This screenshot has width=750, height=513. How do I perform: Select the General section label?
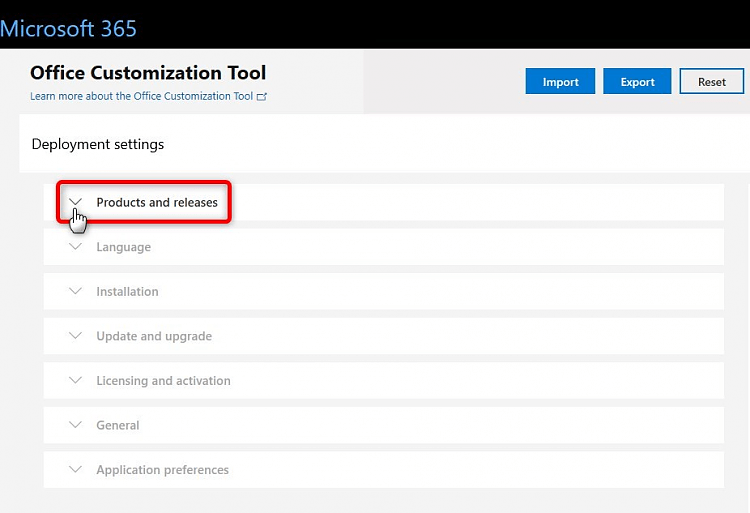point(118,425)
